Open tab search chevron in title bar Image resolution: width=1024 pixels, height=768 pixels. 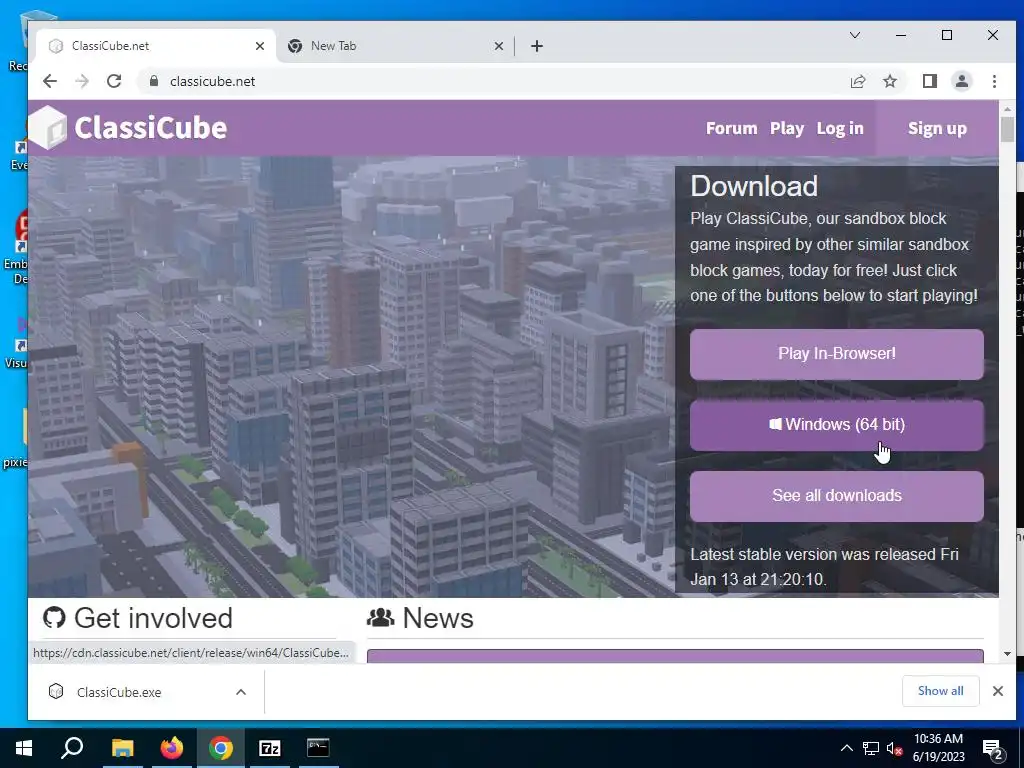point(854,35)
